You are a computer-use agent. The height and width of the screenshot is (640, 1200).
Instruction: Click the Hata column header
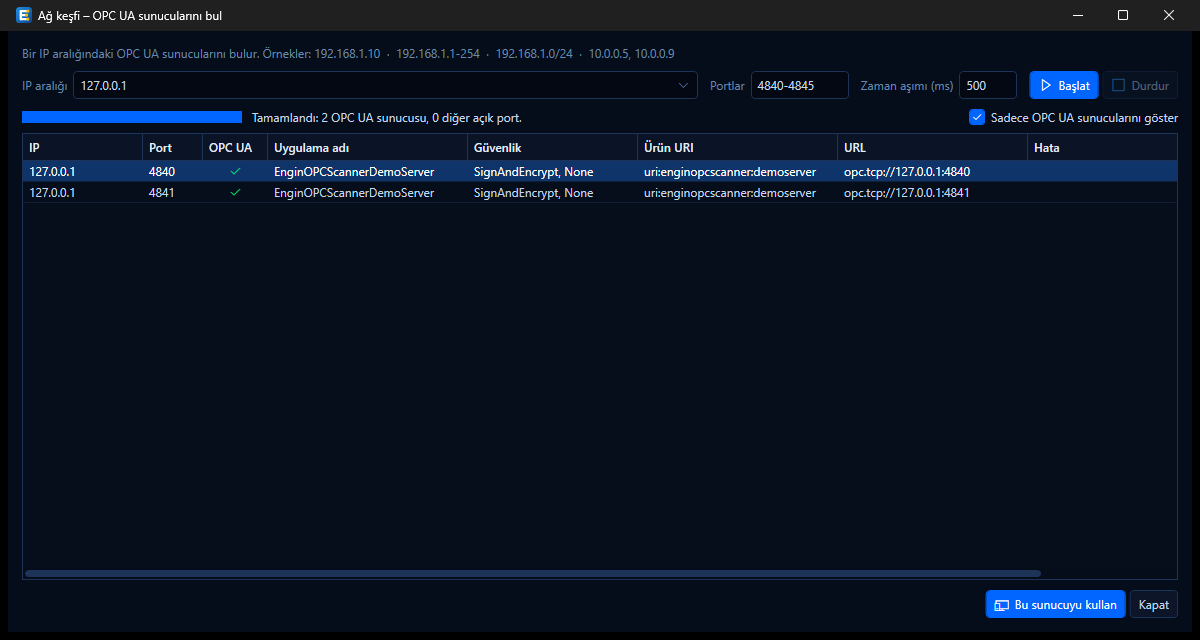[x=1102, y=148]
